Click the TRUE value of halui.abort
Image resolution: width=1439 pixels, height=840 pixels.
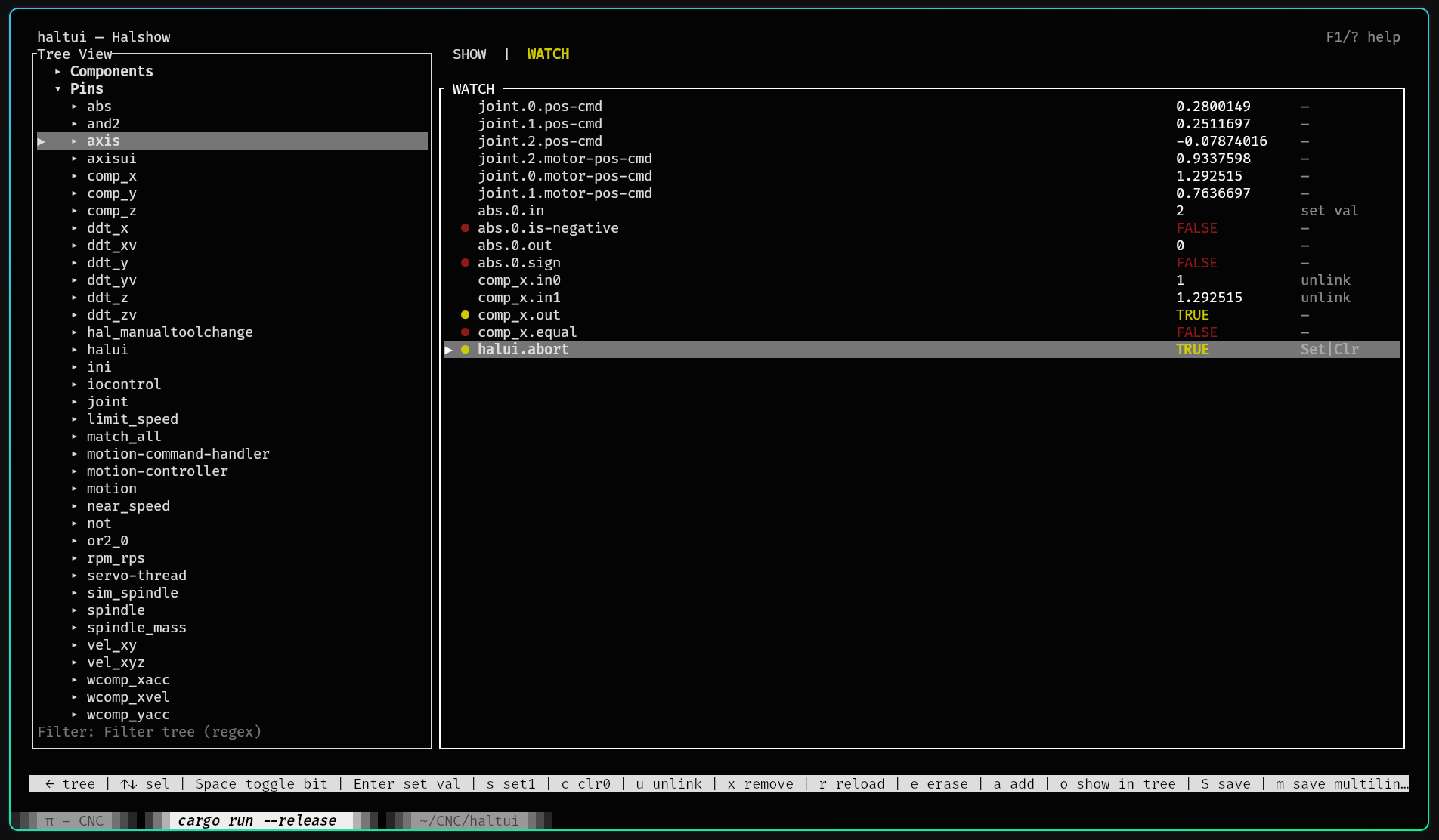point(1193,350)
